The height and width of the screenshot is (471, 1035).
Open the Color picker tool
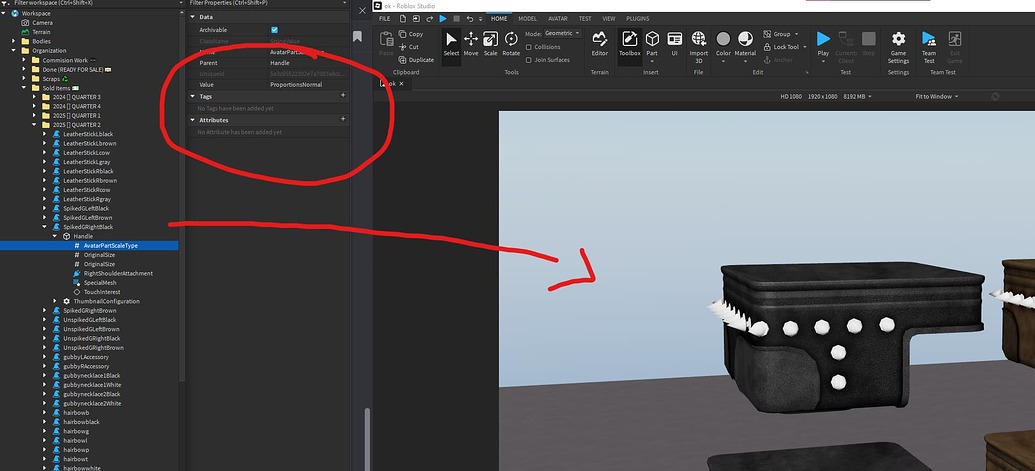723,44
